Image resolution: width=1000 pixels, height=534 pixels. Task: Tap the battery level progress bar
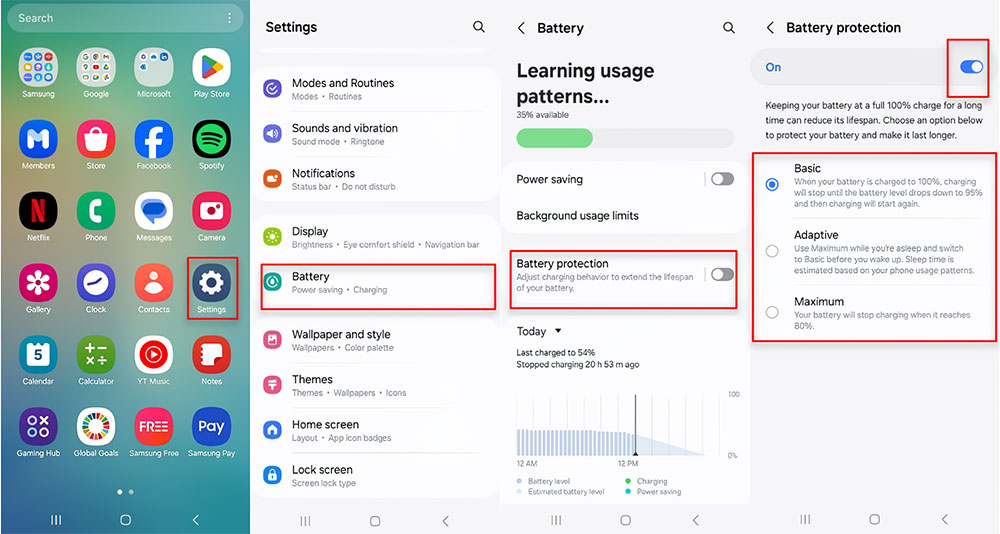tap(625, 138)
